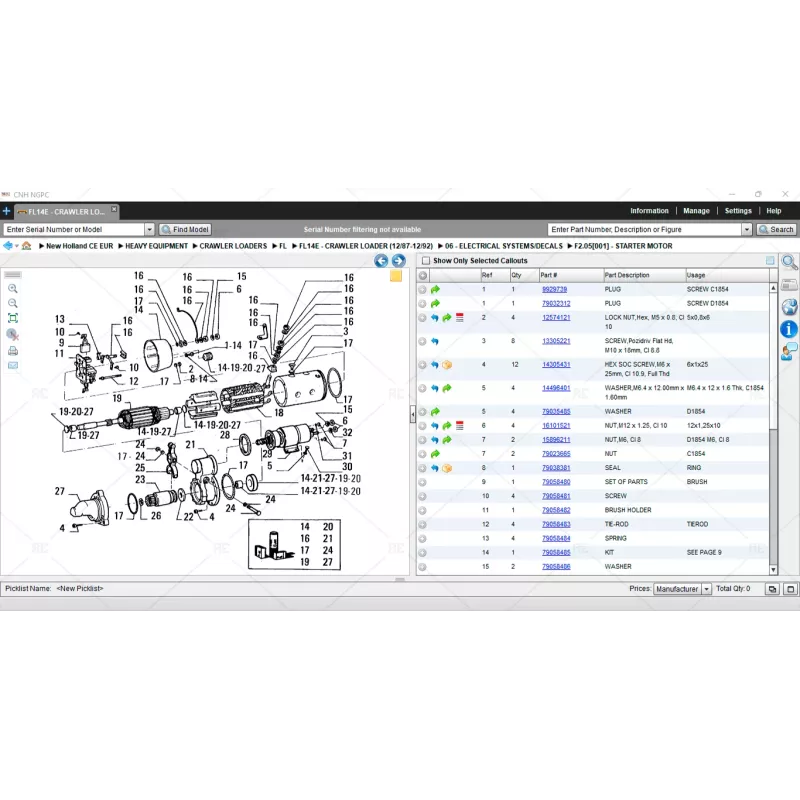The width and height of the screenshot is (800, 800).
Task: Open the feedback chat icon on right sidebar
Action: [789, 349]
